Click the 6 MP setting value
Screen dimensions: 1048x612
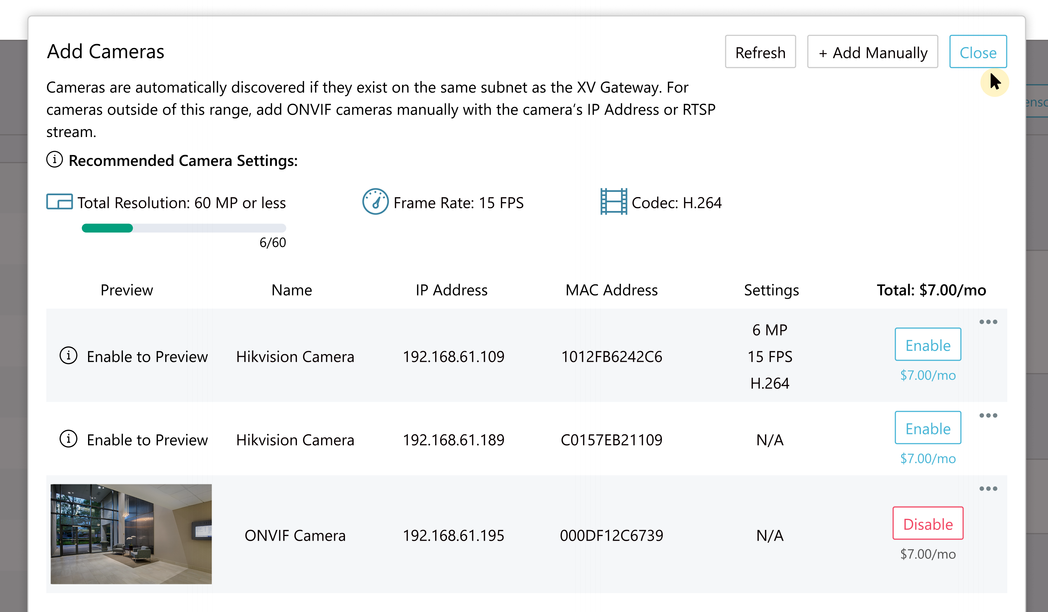[x=770, y=330]
